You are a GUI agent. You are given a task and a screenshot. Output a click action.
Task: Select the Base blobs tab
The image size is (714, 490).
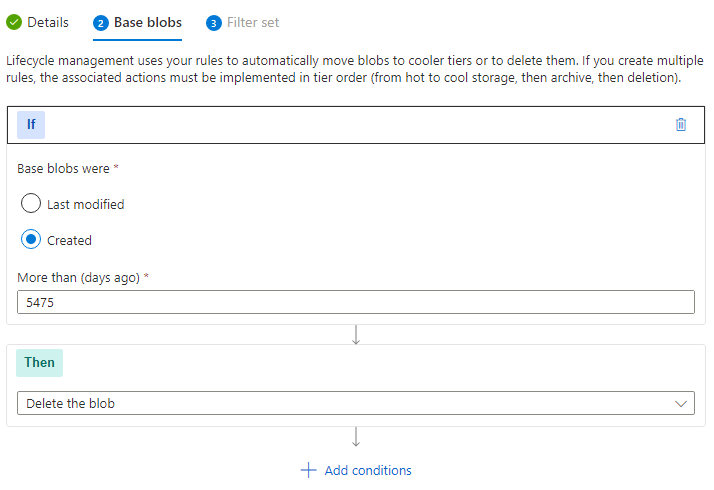point(148,22)
